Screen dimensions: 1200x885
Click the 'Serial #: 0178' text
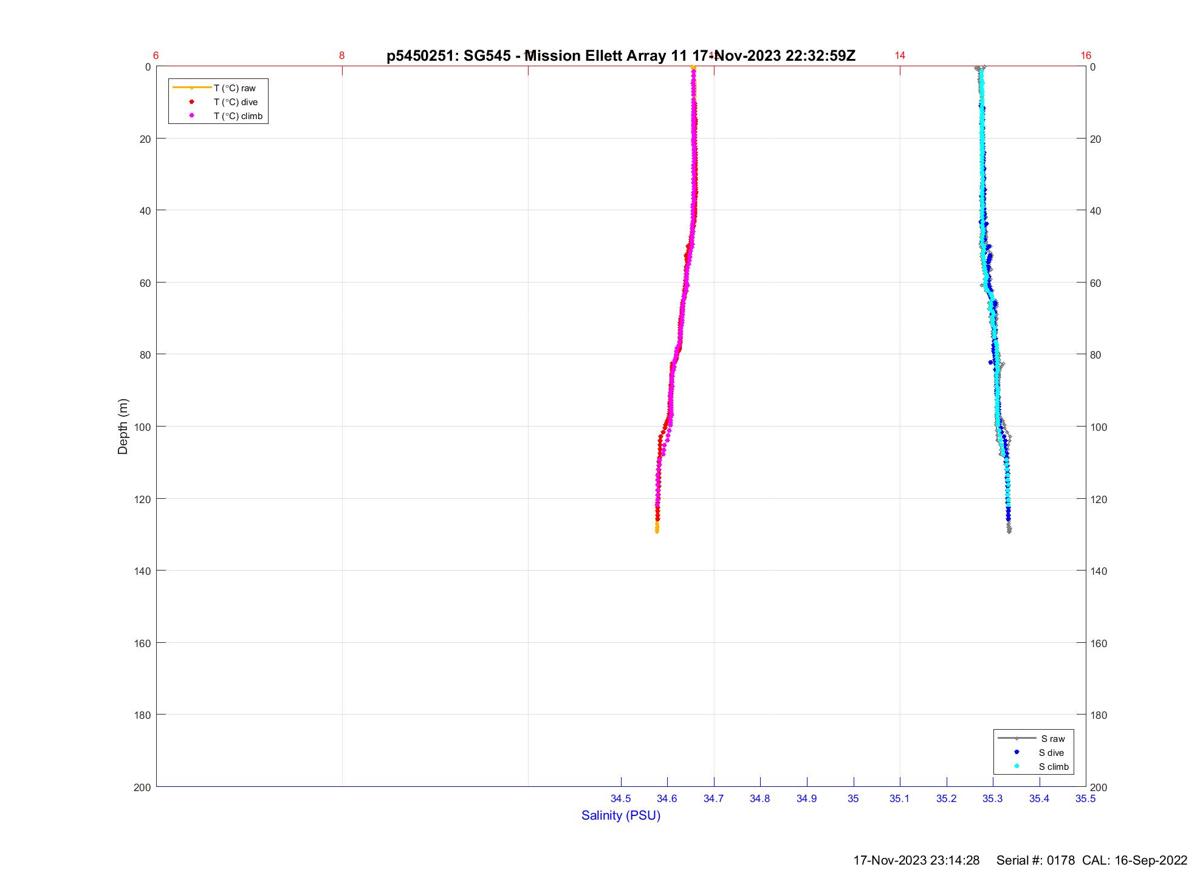tap(1036, 860)
